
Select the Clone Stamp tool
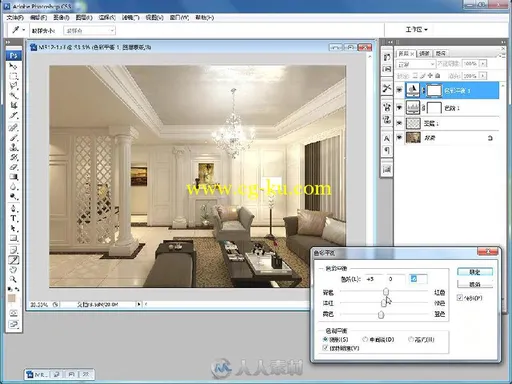(13, 147)
